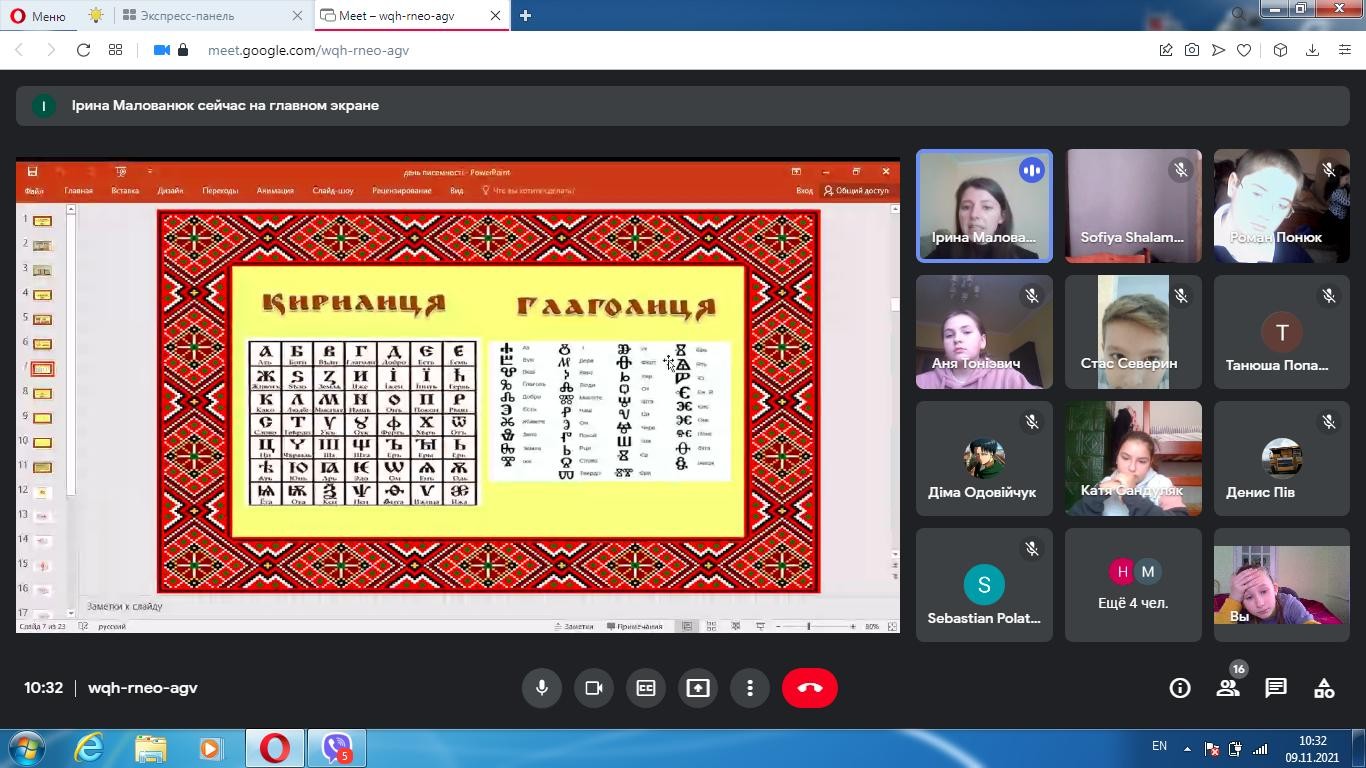Select Денис Пів tile
The image size is (1366, 768).
click(1282, 459)
